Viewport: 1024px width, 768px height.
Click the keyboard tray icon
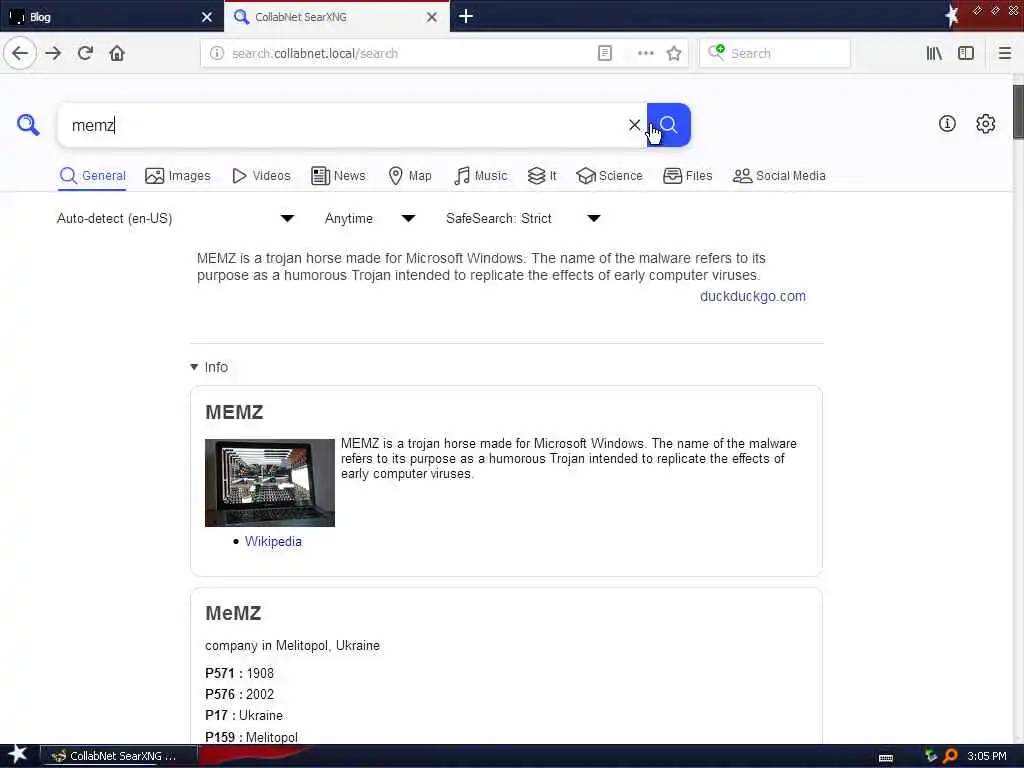(x=886, y=757)
